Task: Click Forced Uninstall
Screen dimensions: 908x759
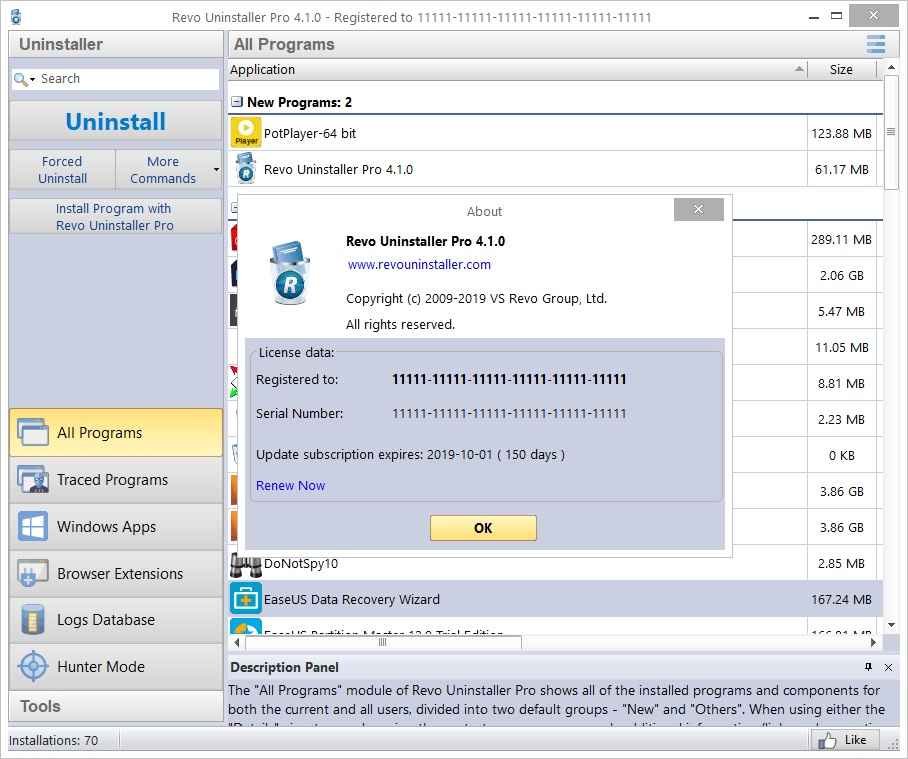Action: pos(63,170)
